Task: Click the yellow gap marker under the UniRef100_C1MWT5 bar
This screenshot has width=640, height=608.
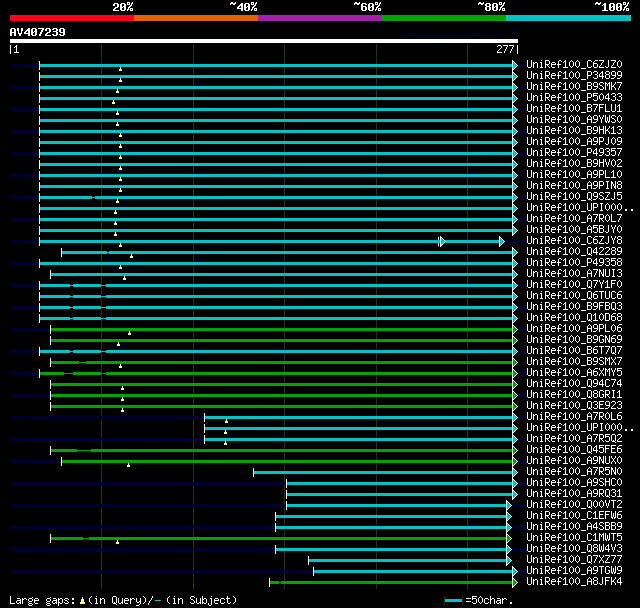Action: 118,542
